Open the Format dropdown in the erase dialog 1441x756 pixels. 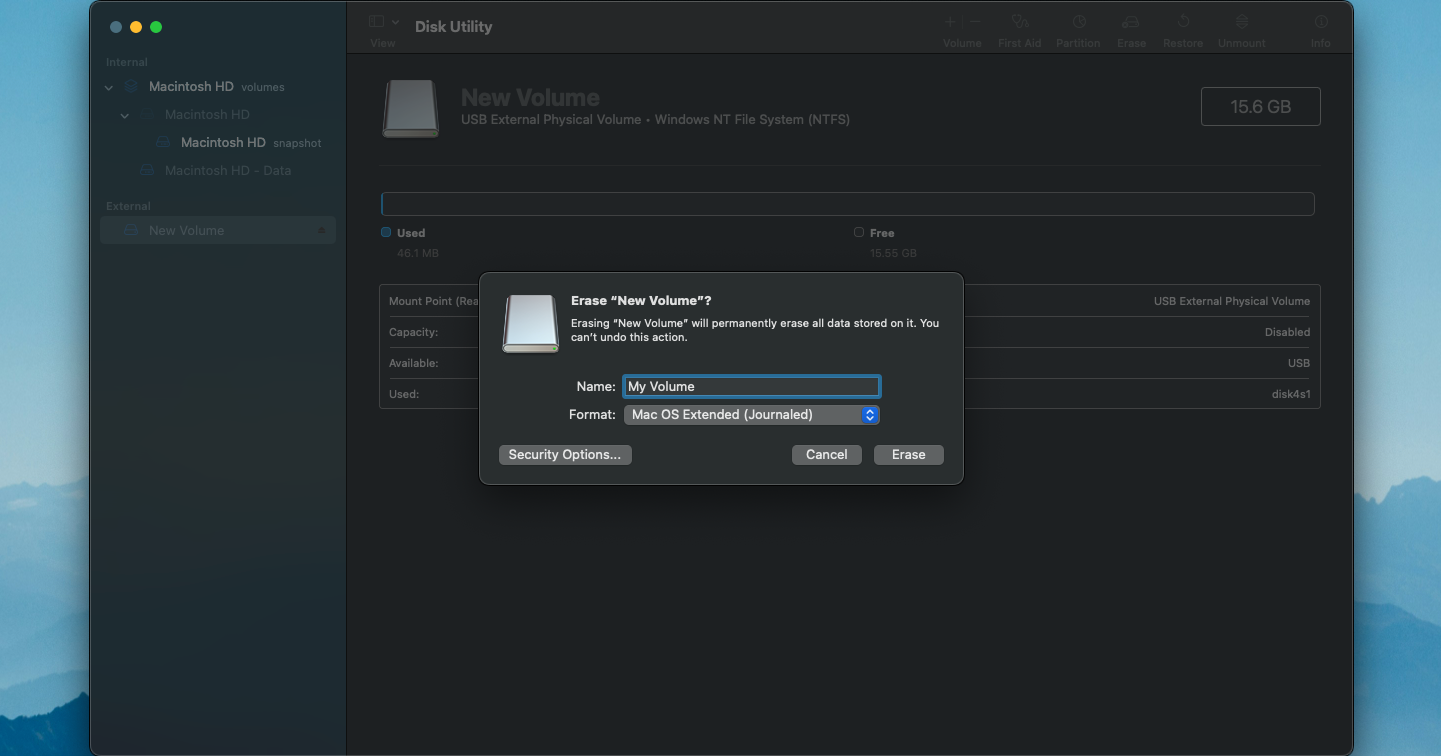click(x=751, y=414)
